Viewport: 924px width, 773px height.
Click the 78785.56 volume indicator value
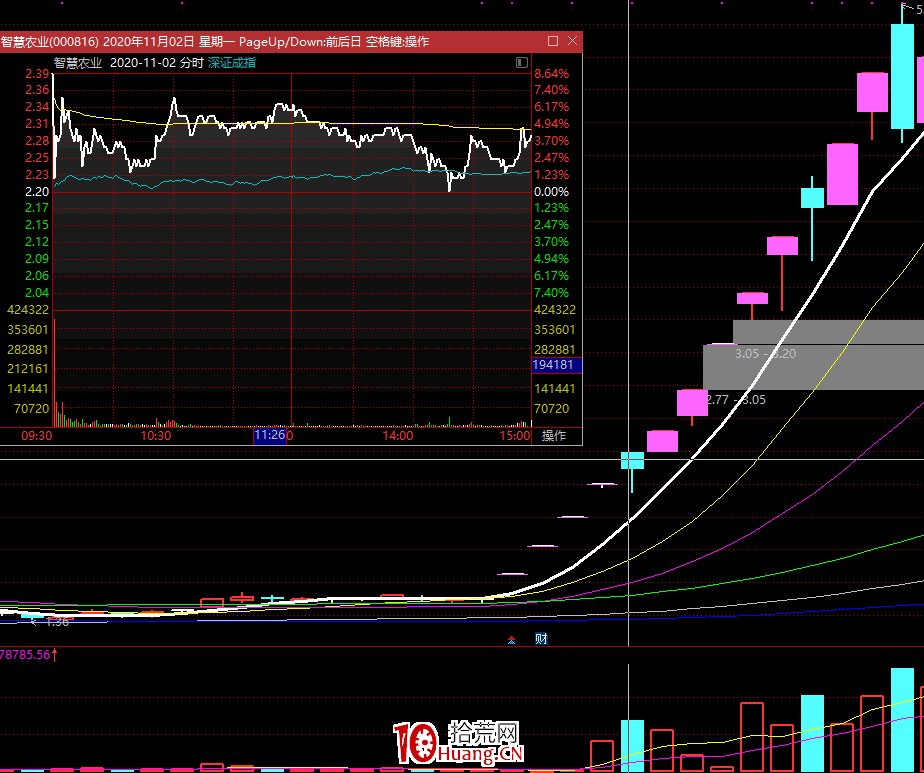point(28,655)
